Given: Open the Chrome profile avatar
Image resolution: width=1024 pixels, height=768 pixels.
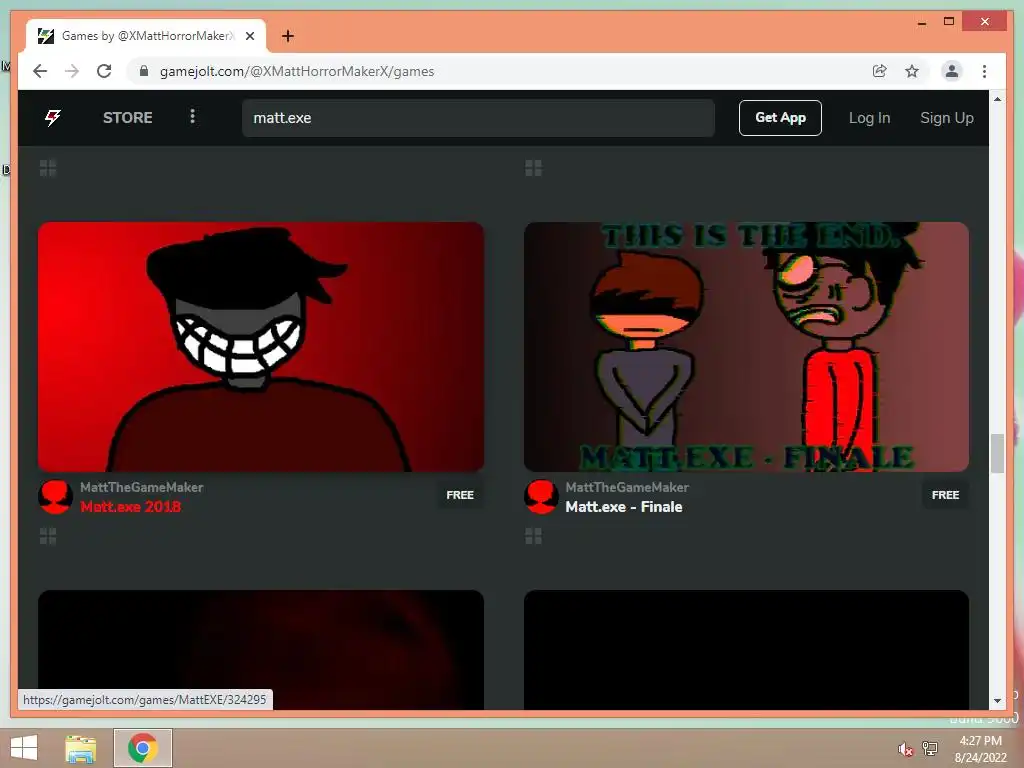Looking at the screenshot, I should pos(952,71).
